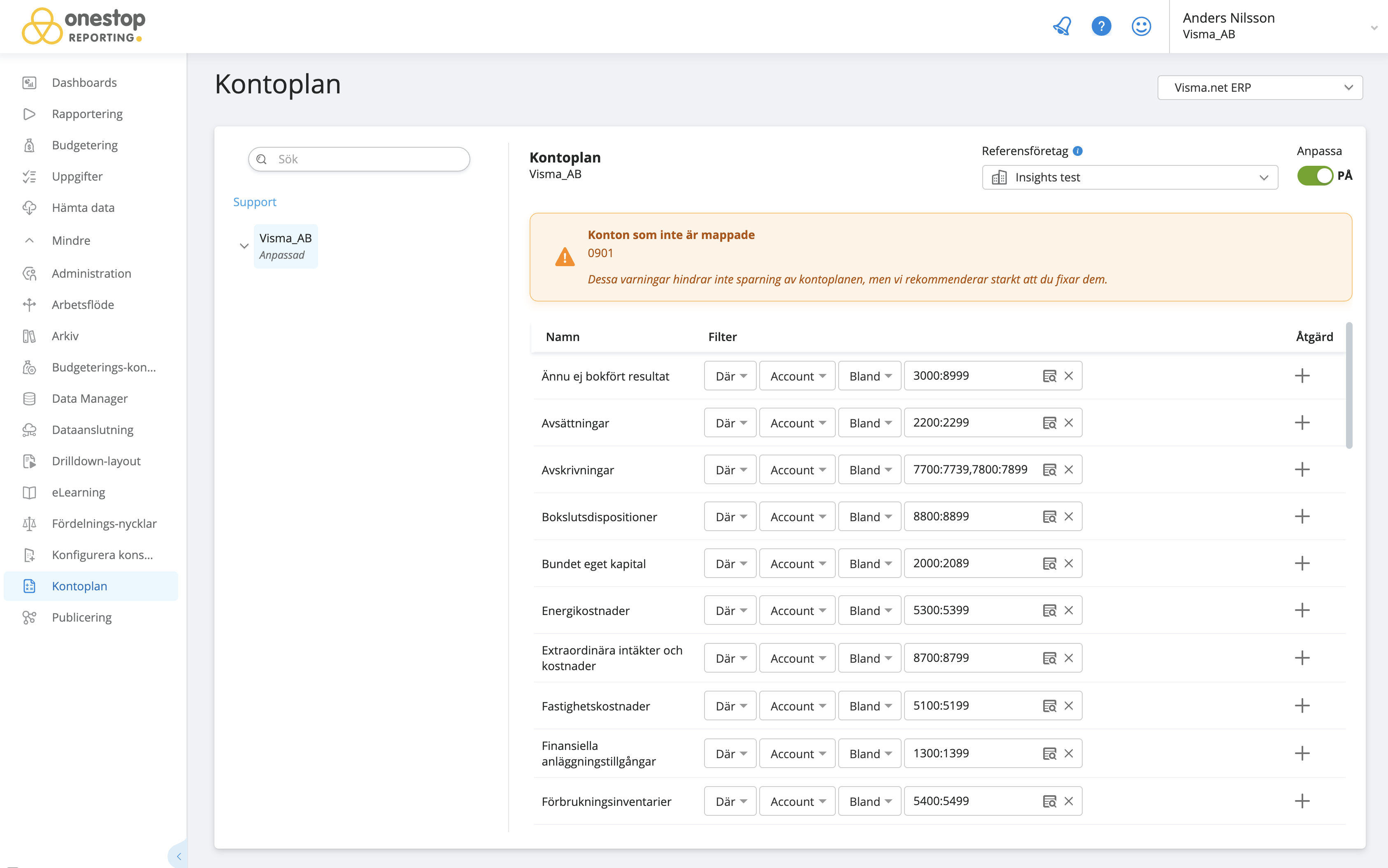Image resolution: width=1388 pixels, height=868 pixels.
Task: Open Rapportering in the sidebar
Action: 87,114
